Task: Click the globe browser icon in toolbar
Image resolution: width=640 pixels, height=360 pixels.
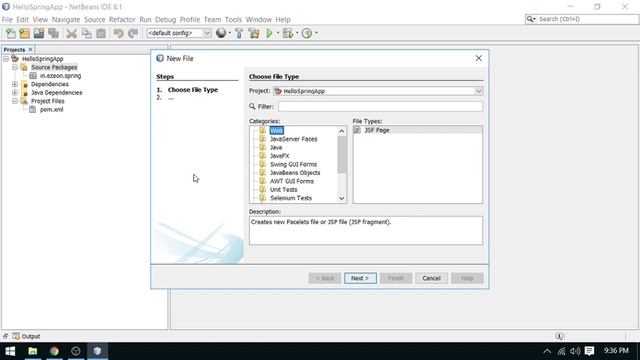Action: click(x=221, y=33)
